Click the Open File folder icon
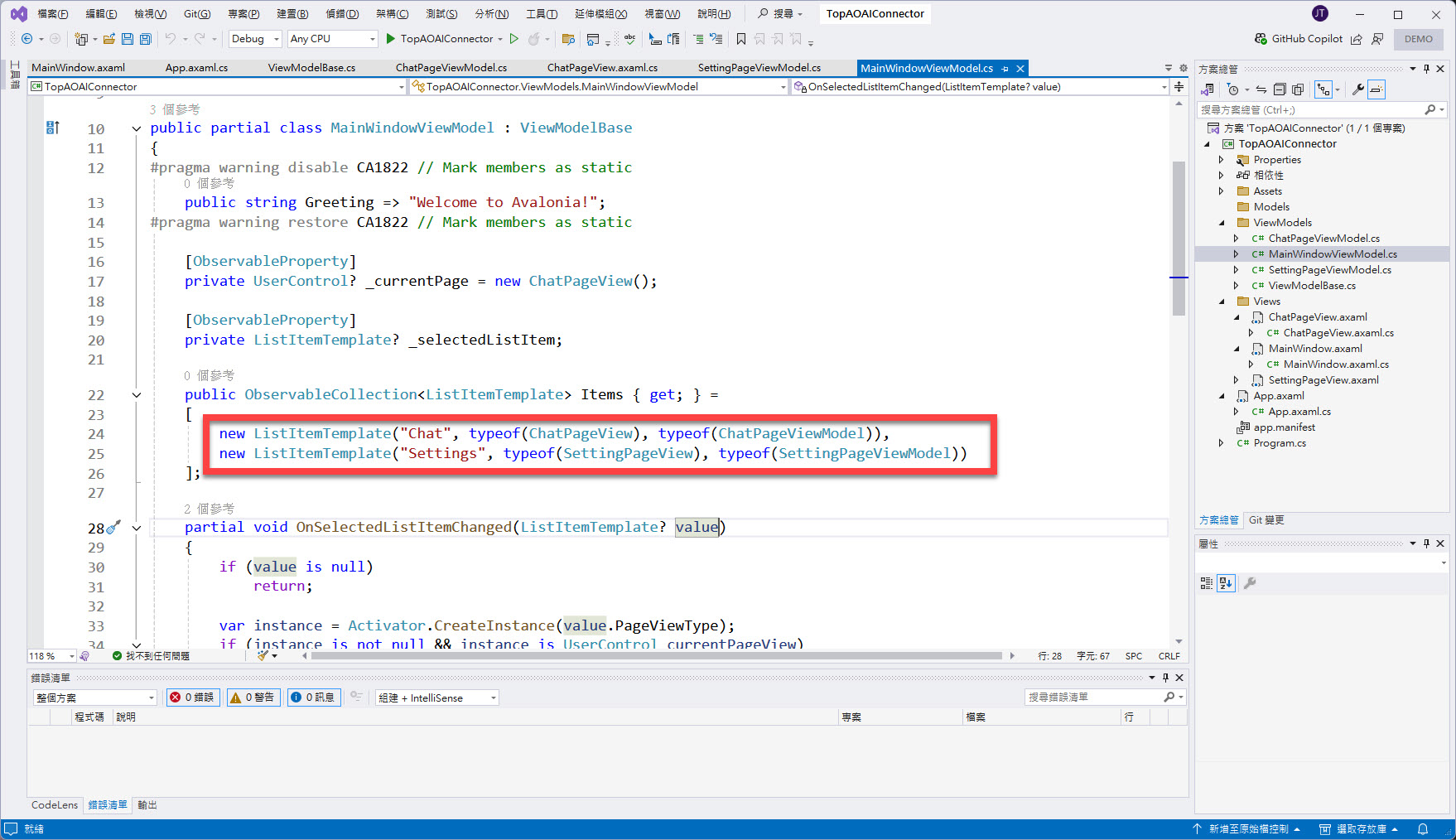Viewport: 1456px width, 840px height. [108, 39]
